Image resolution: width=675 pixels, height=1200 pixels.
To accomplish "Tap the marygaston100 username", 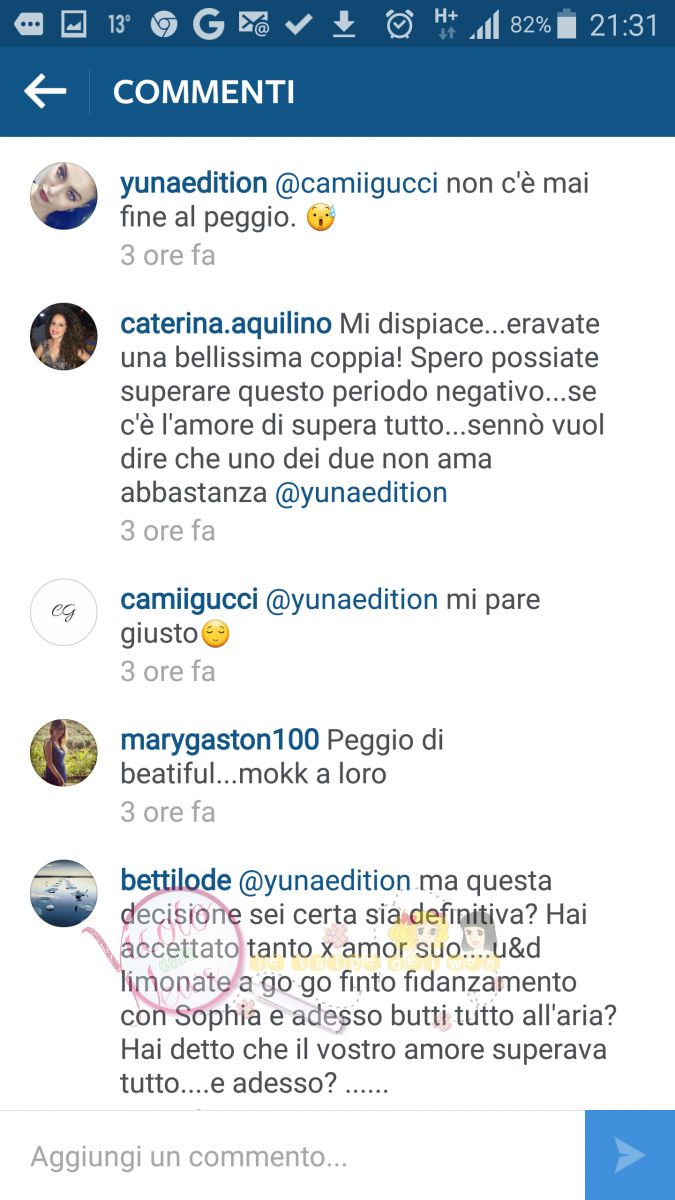I will 219,740.
